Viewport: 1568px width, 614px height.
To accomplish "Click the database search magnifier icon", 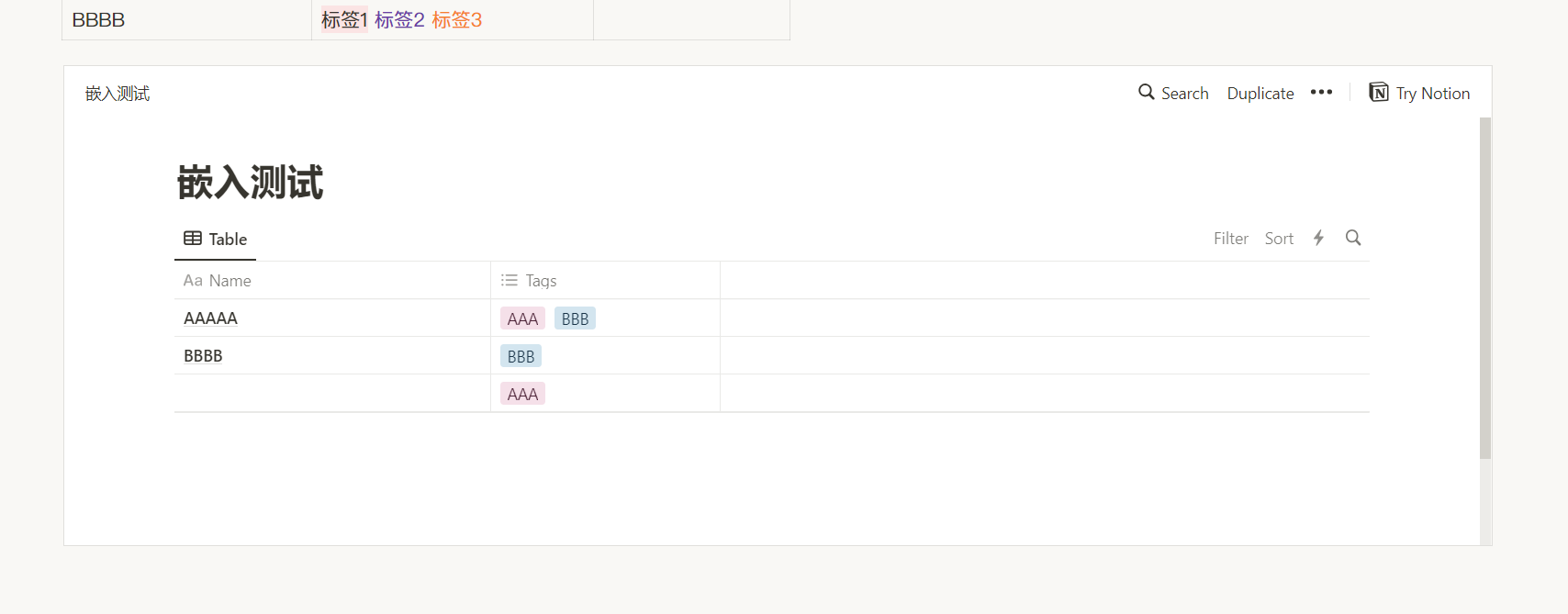I will pyautogui.click(x=1353, y=239).
